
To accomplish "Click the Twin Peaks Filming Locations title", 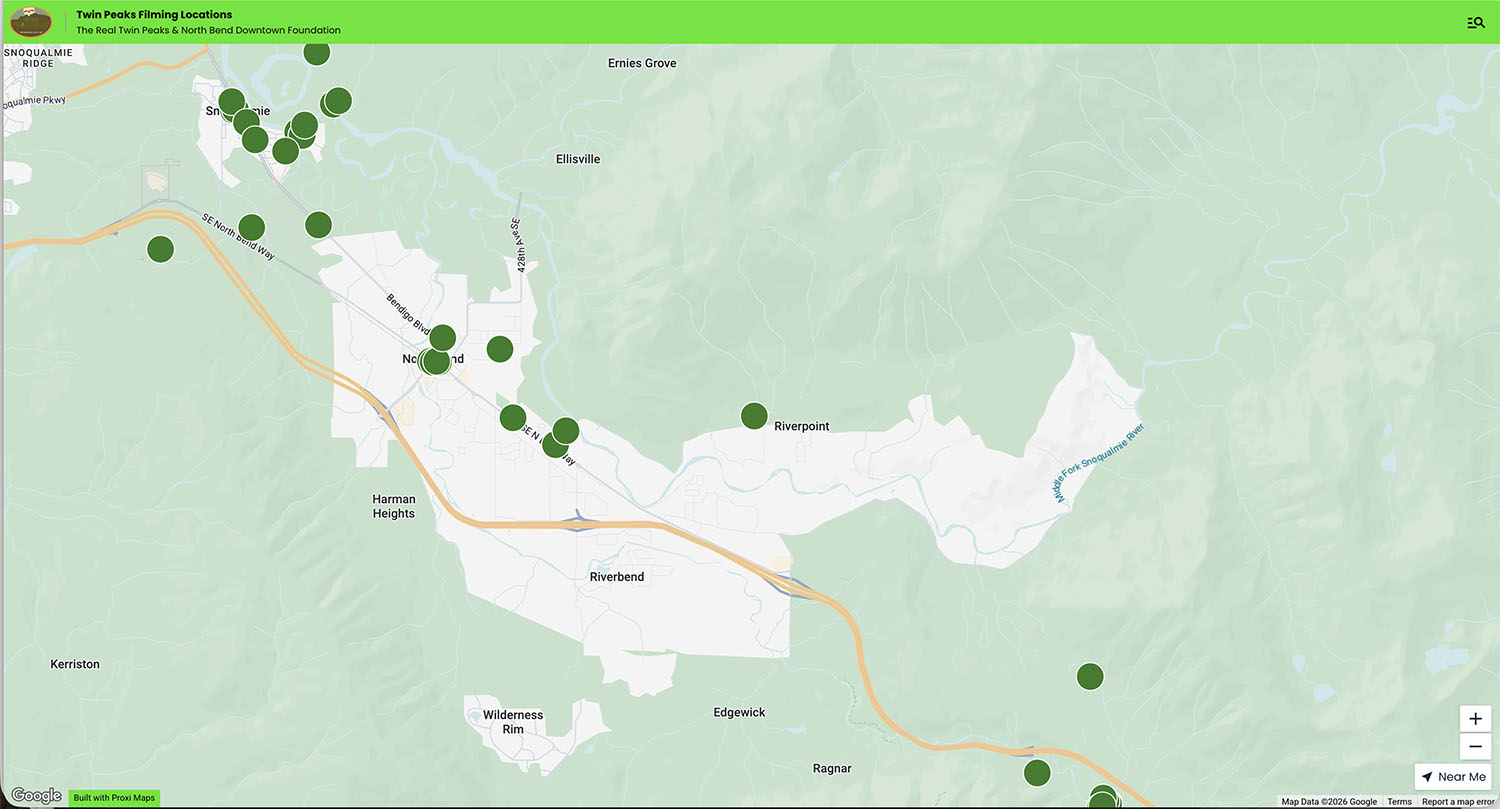I will (x=154, y=15).
